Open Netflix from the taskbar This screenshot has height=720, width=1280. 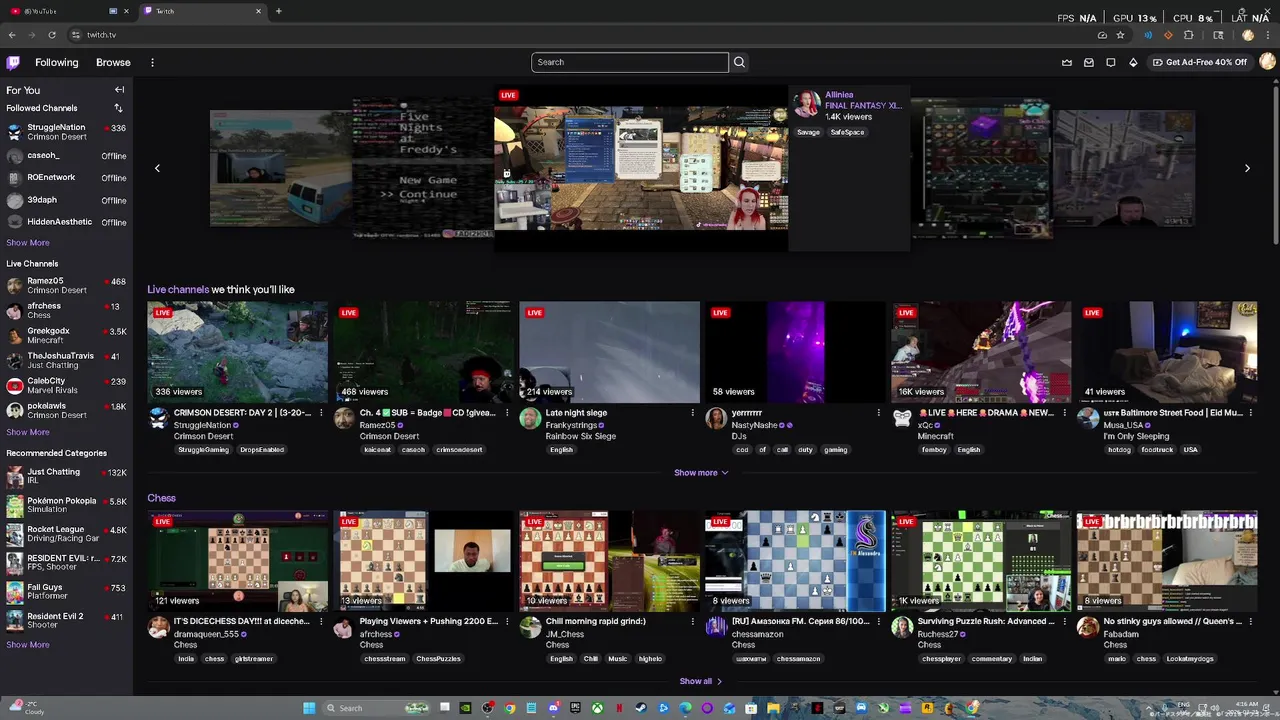pos(619,708)
